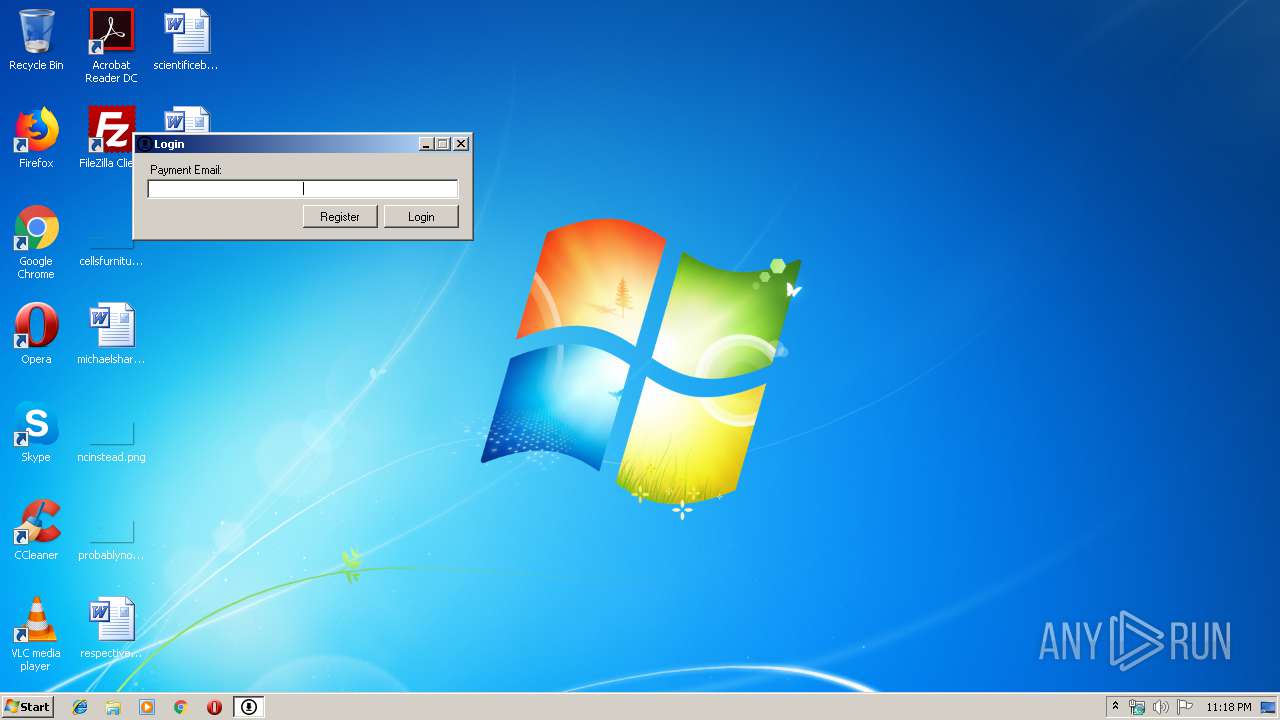Viewport: 1280px width, 720px height.
Task: Click the Register button
Action: pyautogui.click(x=340, y=216)
